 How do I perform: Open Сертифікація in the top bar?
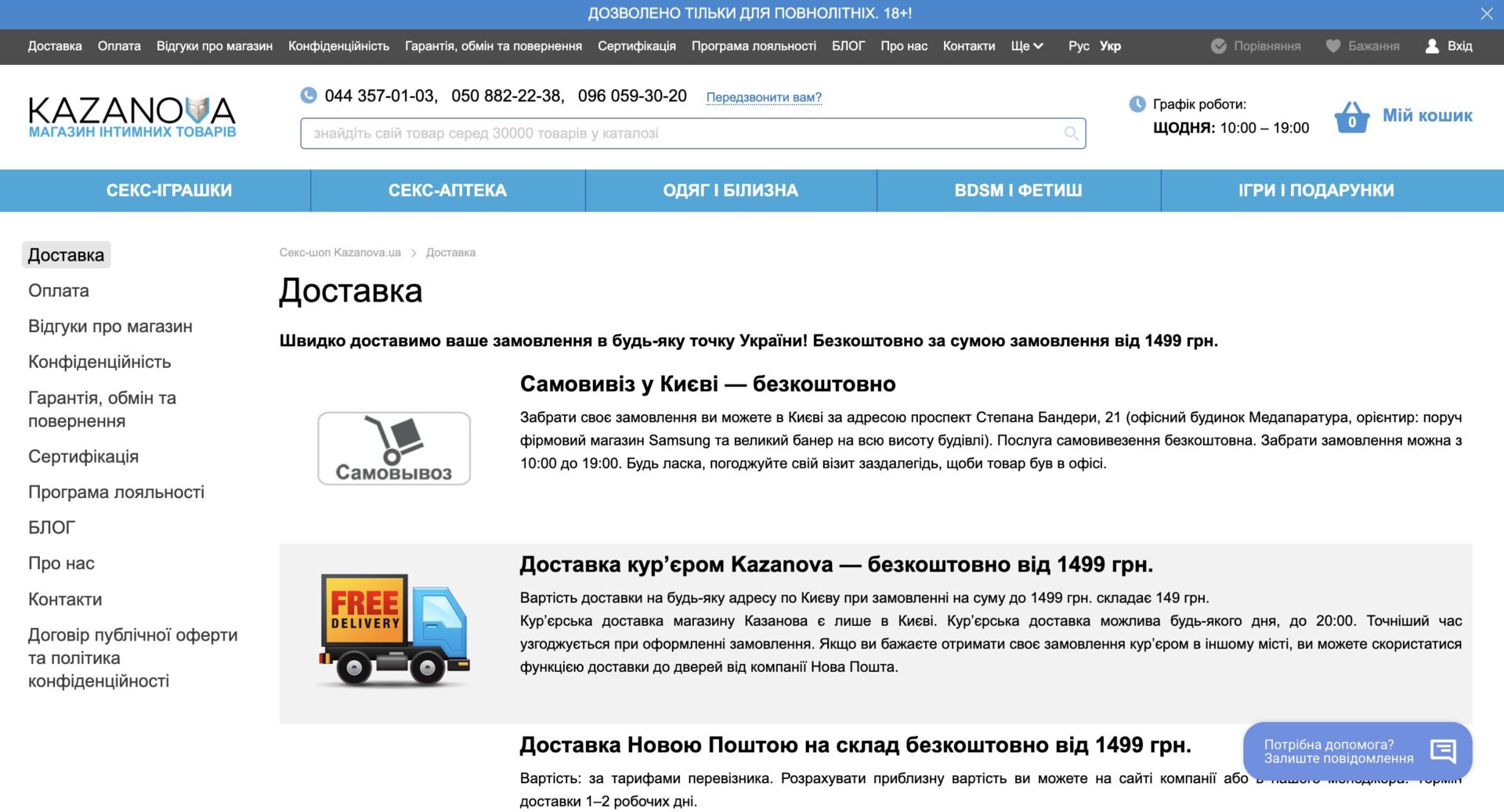coord(637,46)
